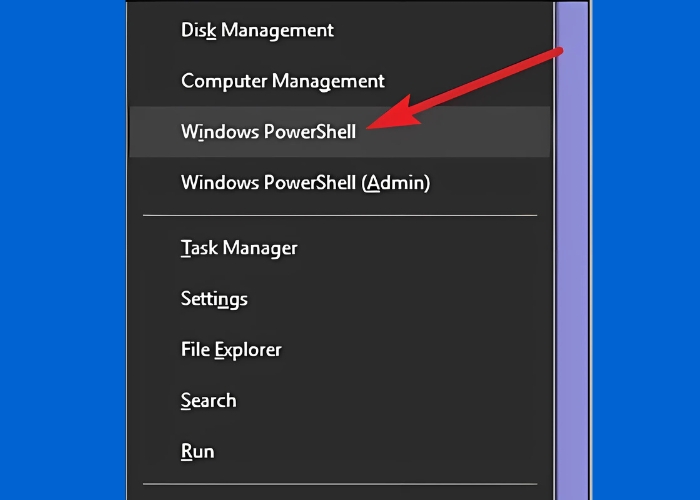Select Windows PowerShell entry
700x500 pixels.
[x=268, y=132]
